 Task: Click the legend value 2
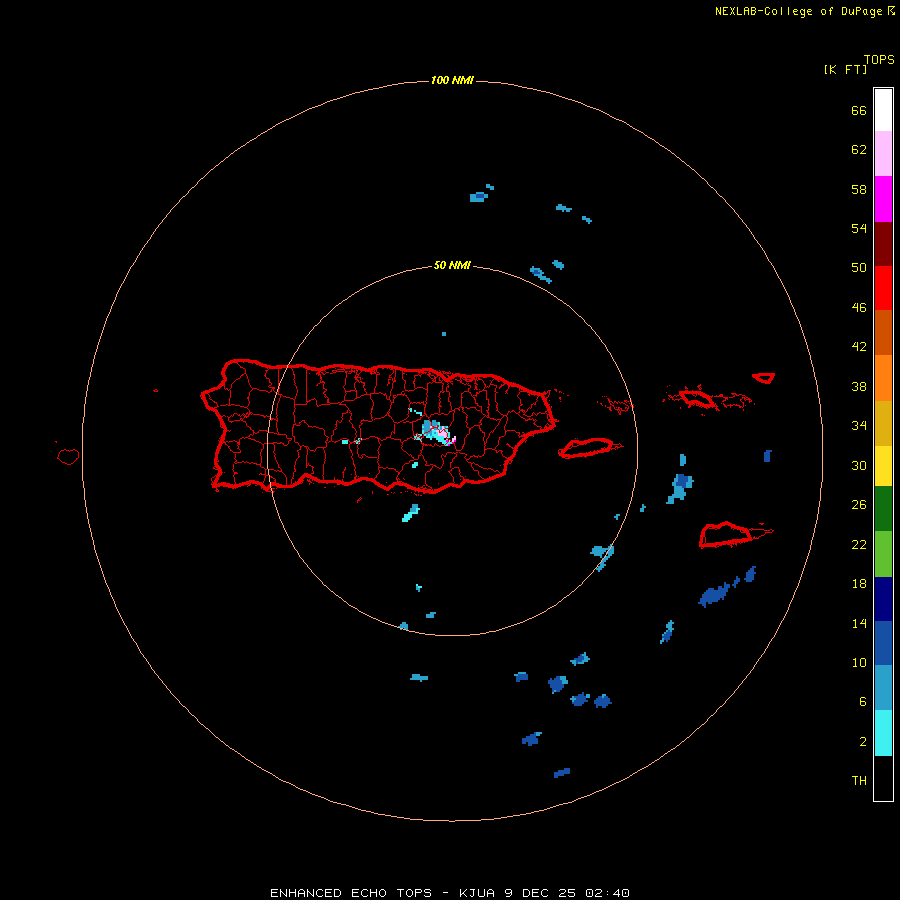pos(863,742)
